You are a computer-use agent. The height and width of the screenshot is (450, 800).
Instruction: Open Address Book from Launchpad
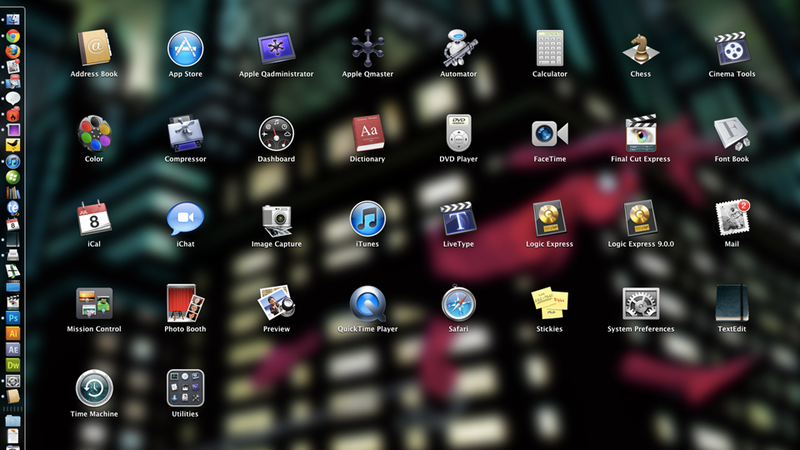tap(94, 48)
